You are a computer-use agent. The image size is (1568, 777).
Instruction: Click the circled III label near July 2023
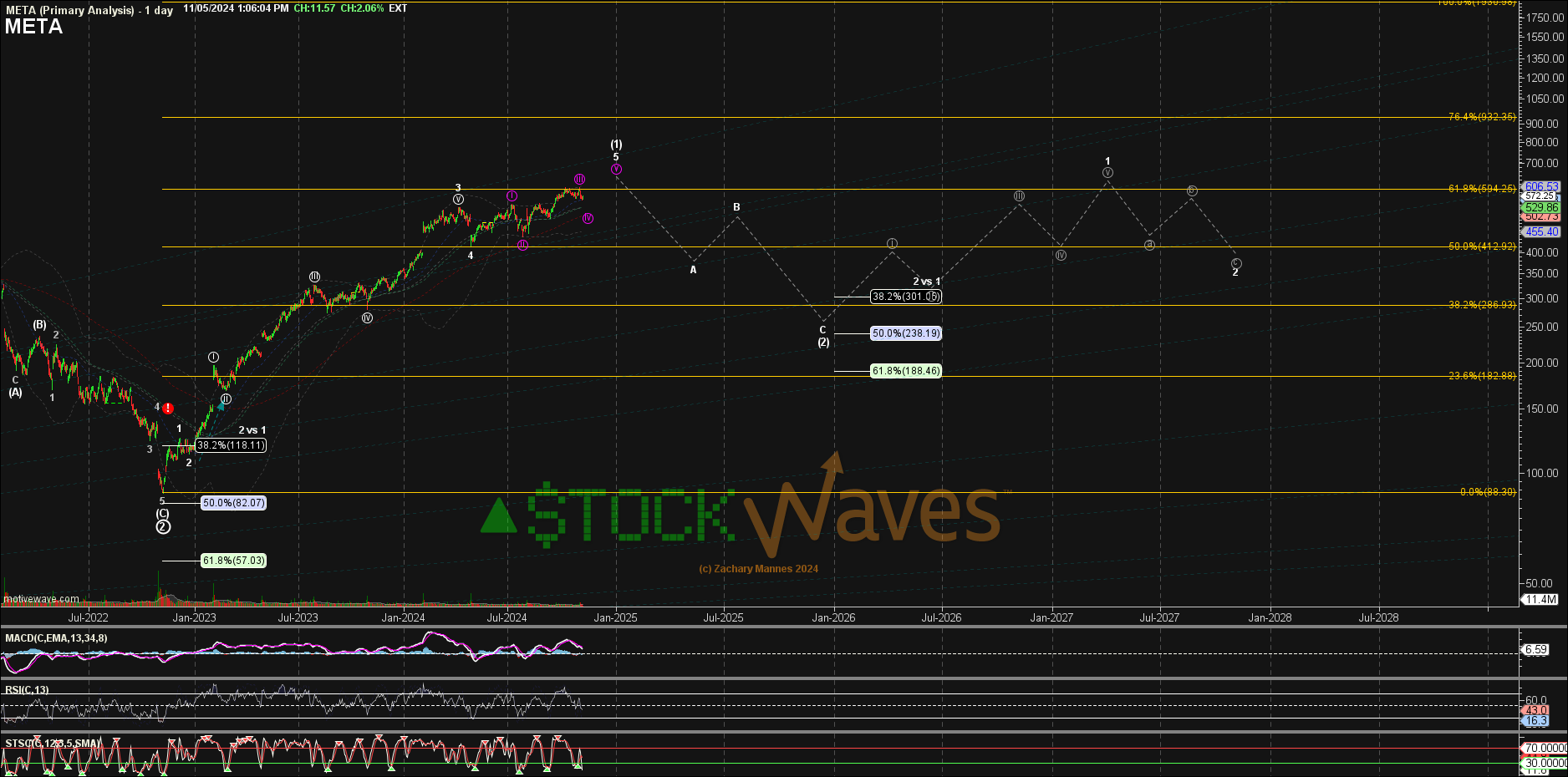point(314,277)
